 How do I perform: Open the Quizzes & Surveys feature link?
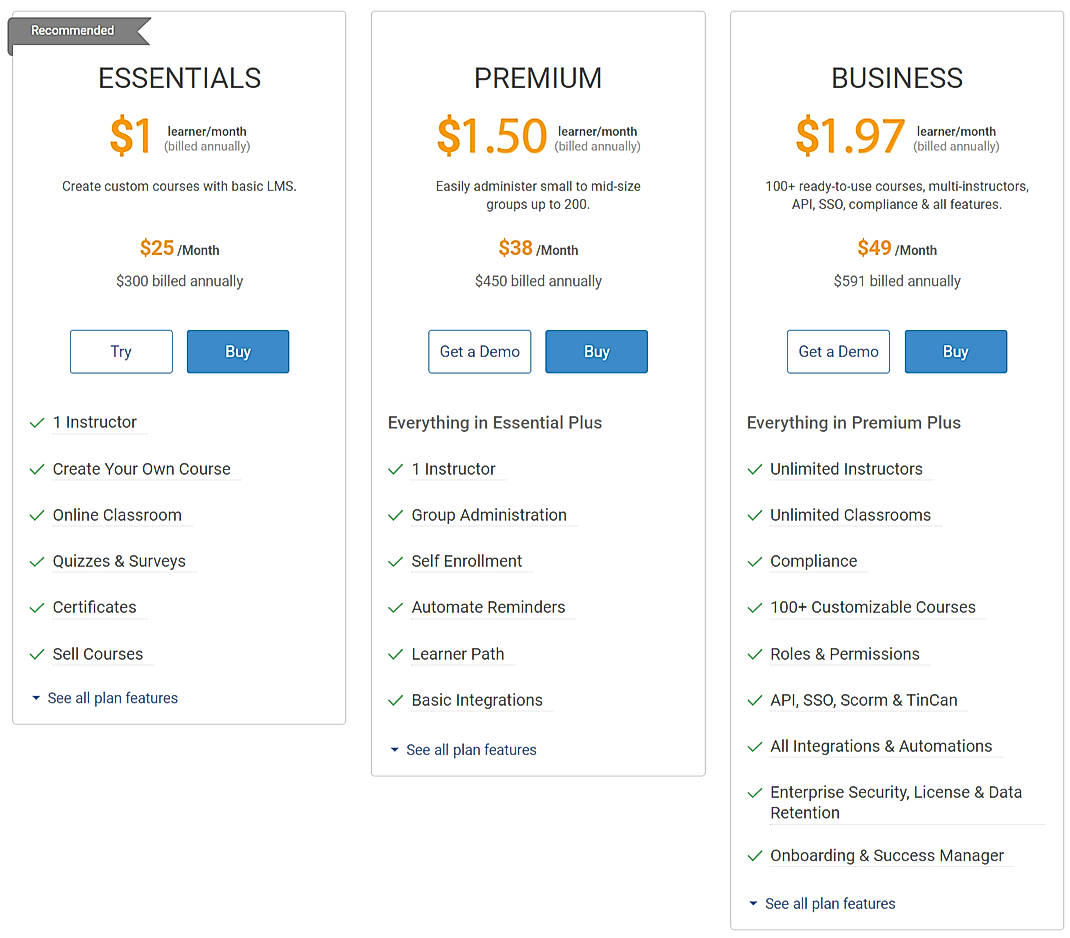coord(118,561)
